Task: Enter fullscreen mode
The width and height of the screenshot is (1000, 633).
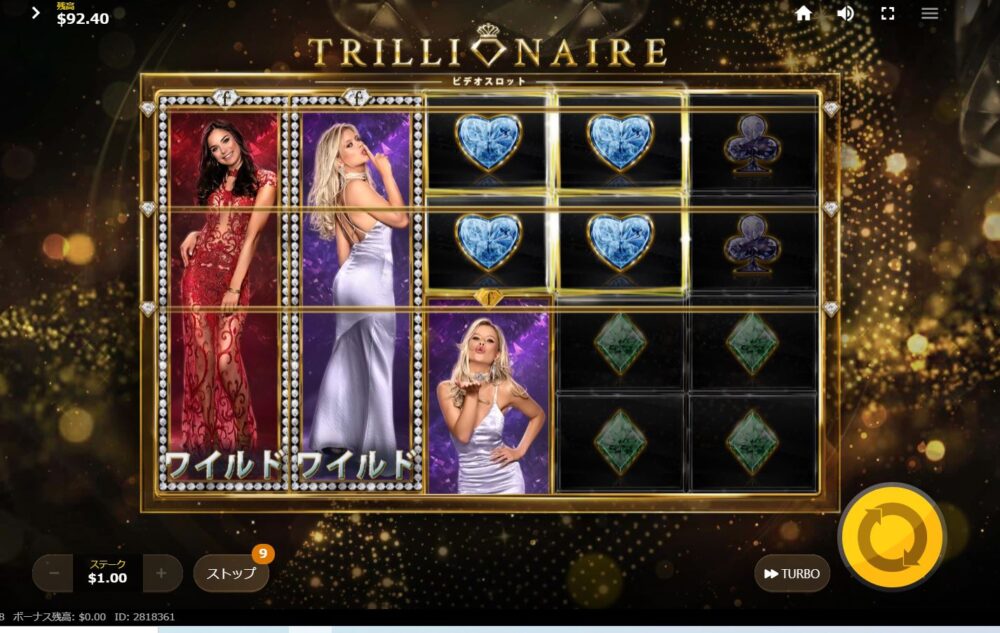Action: pos(888,14)
